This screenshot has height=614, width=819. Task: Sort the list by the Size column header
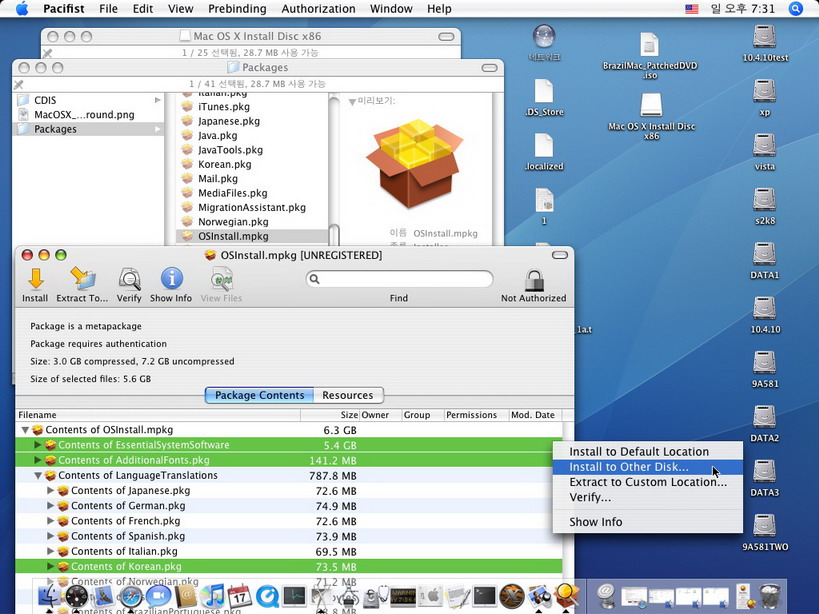click(330, 415)
